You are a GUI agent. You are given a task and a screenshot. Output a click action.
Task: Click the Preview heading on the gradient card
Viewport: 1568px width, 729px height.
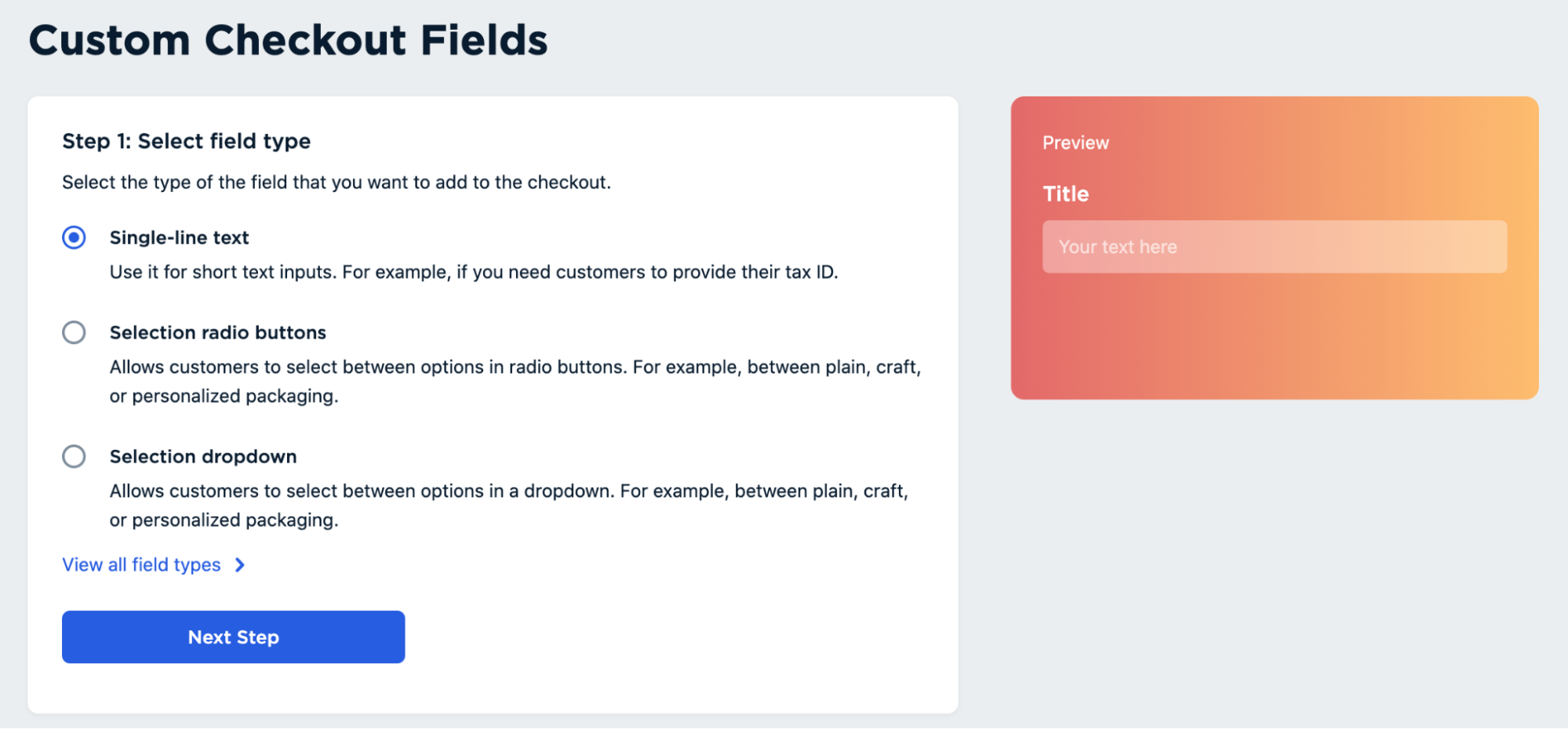point(1075,143)
